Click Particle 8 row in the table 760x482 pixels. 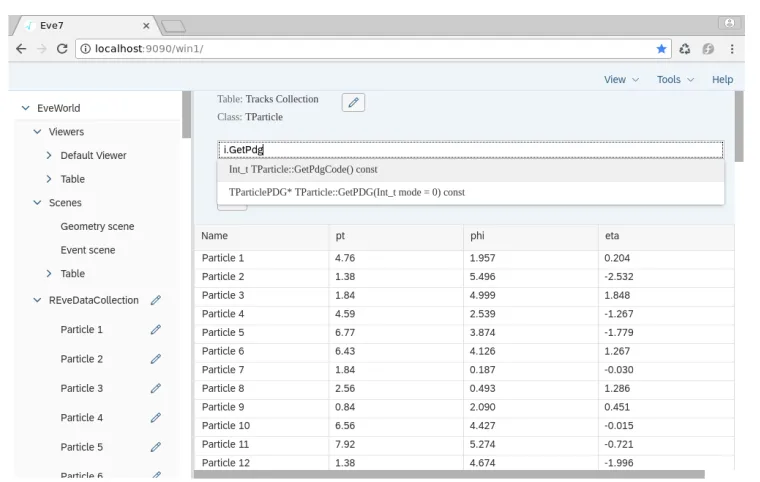[464, 388]
